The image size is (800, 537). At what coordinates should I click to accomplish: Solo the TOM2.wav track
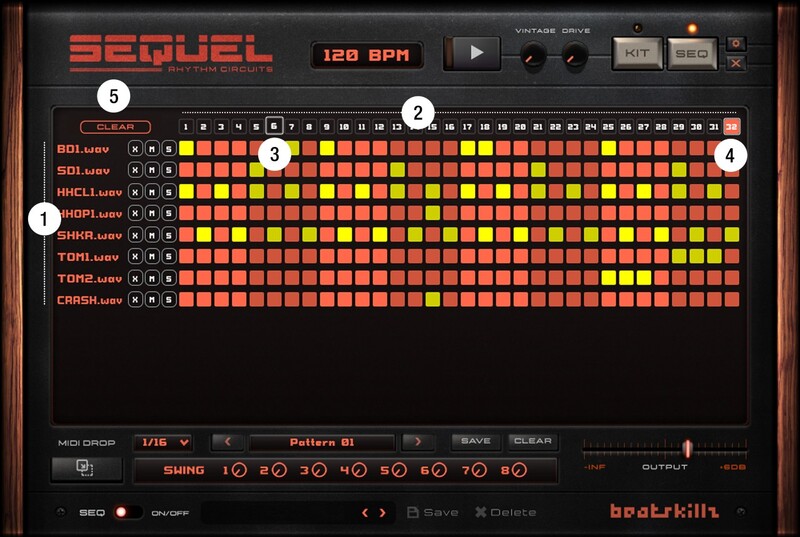(x=169, y=278)
